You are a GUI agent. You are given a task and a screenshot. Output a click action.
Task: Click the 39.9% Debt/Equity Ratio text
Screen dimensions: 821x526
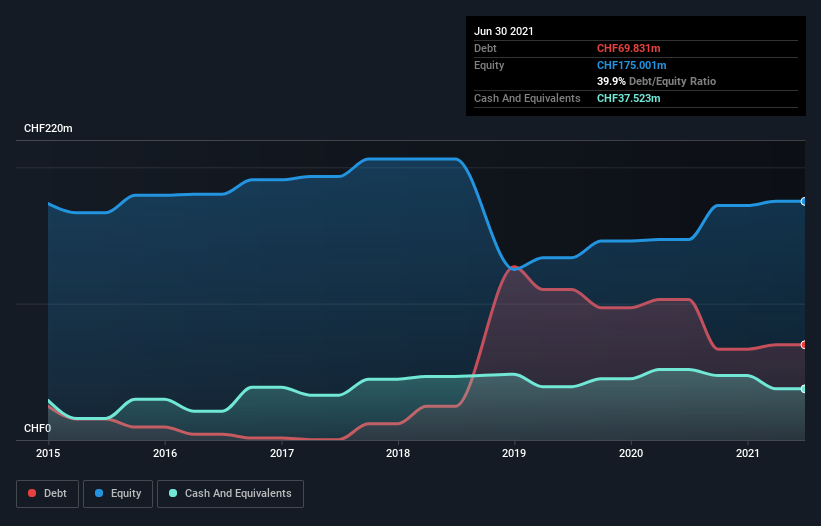click(657, 82)
